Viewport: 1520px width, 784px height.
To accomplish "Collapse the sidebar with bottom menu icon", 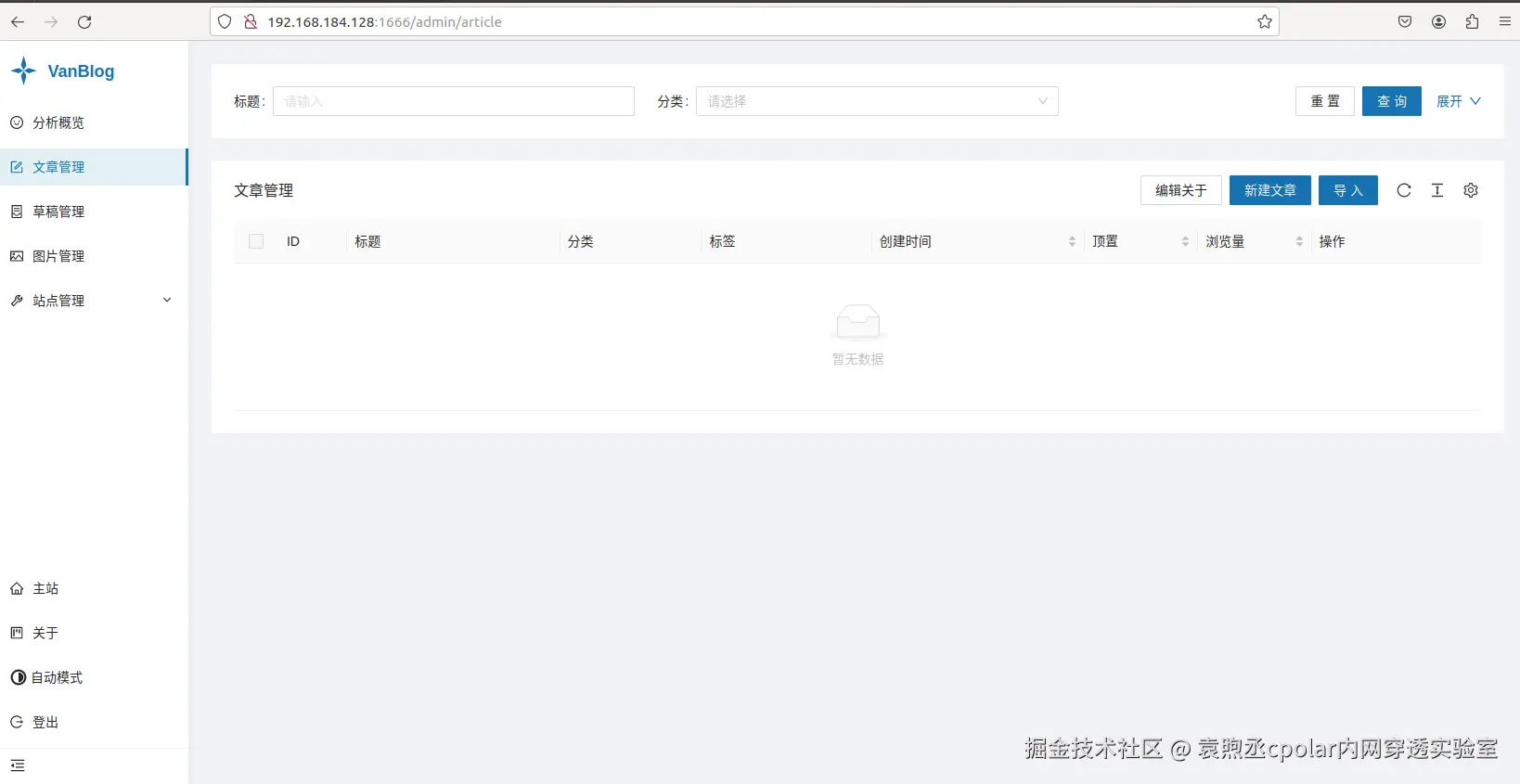I will (x=18, y=765).
